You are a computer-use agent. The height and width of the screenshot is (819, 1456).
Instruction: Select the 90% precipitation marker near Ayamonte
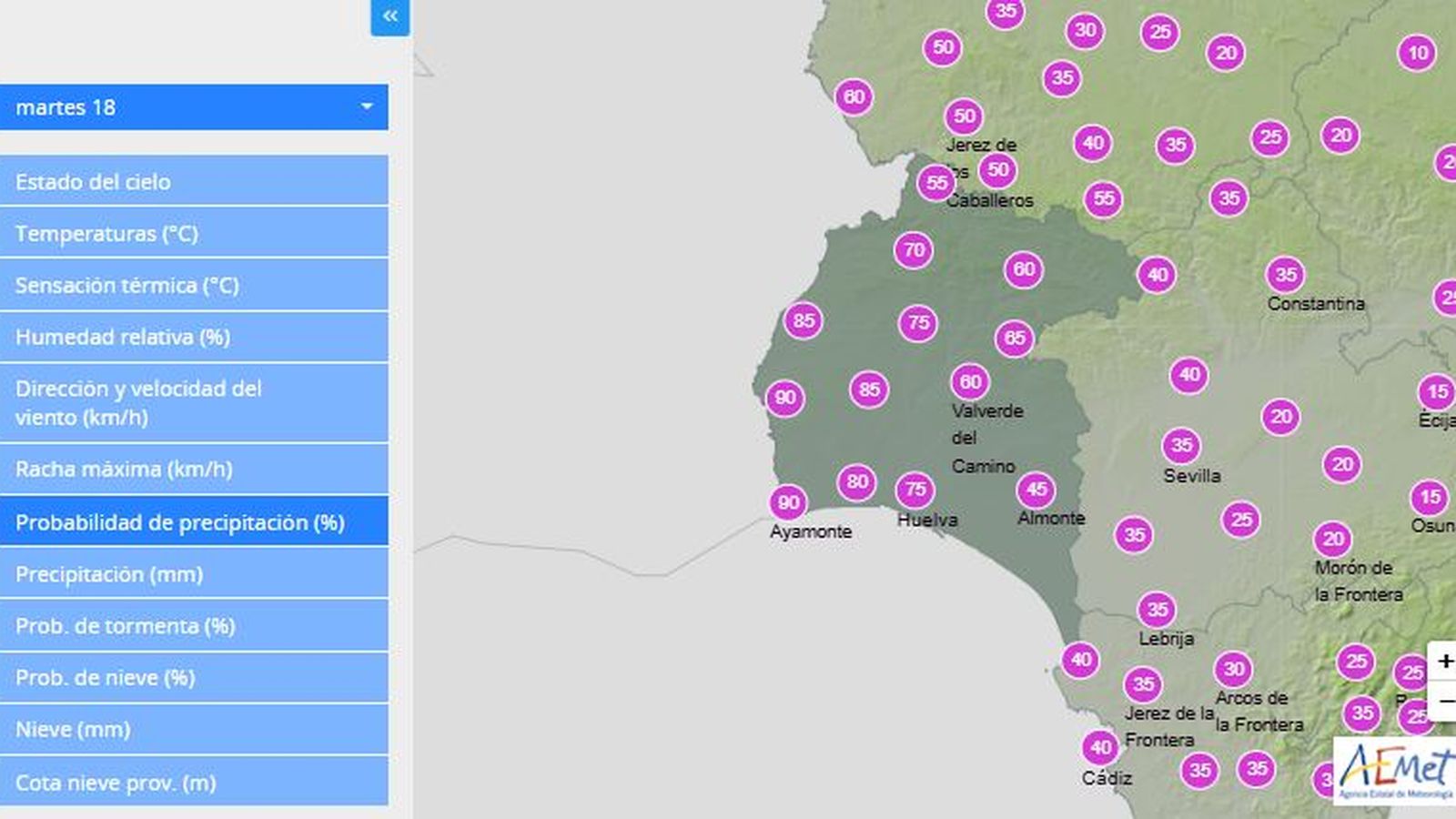tap(787, 501)
